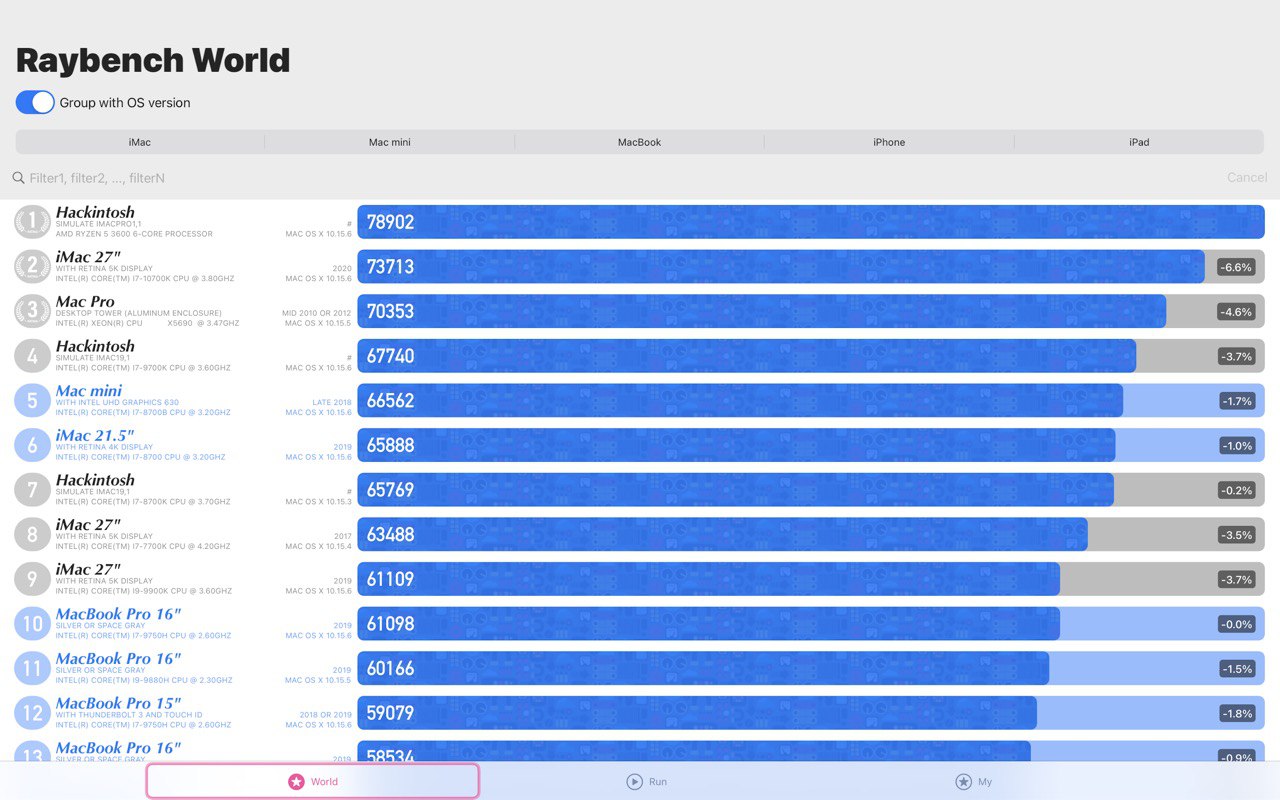The width and height of the screenshot is (1280, 800).
Task: Select the iMac filter segment
Action: (x=140, y=142)
